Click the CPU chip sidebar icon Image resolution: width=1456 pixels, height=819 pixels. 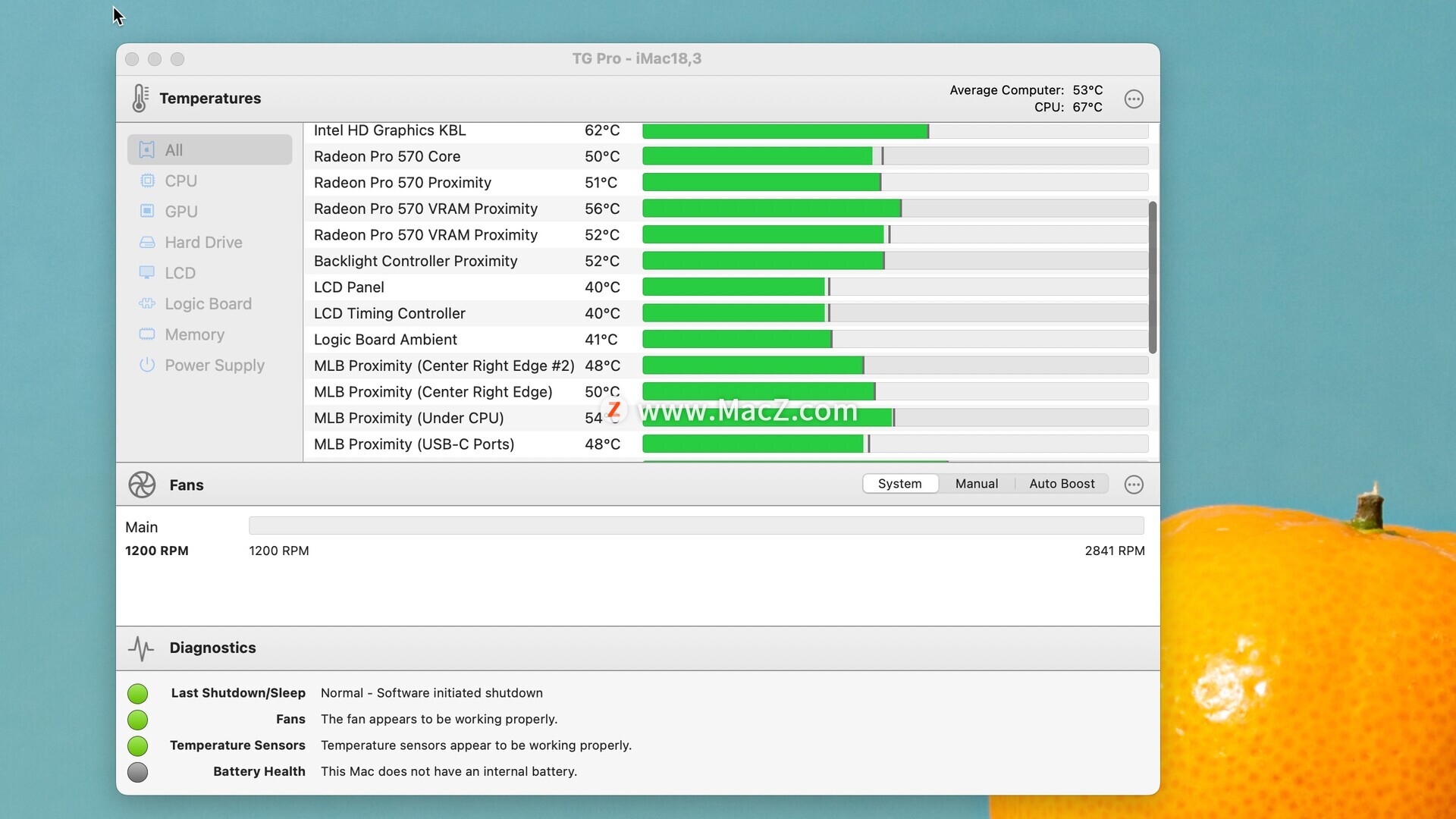point(147,180)
